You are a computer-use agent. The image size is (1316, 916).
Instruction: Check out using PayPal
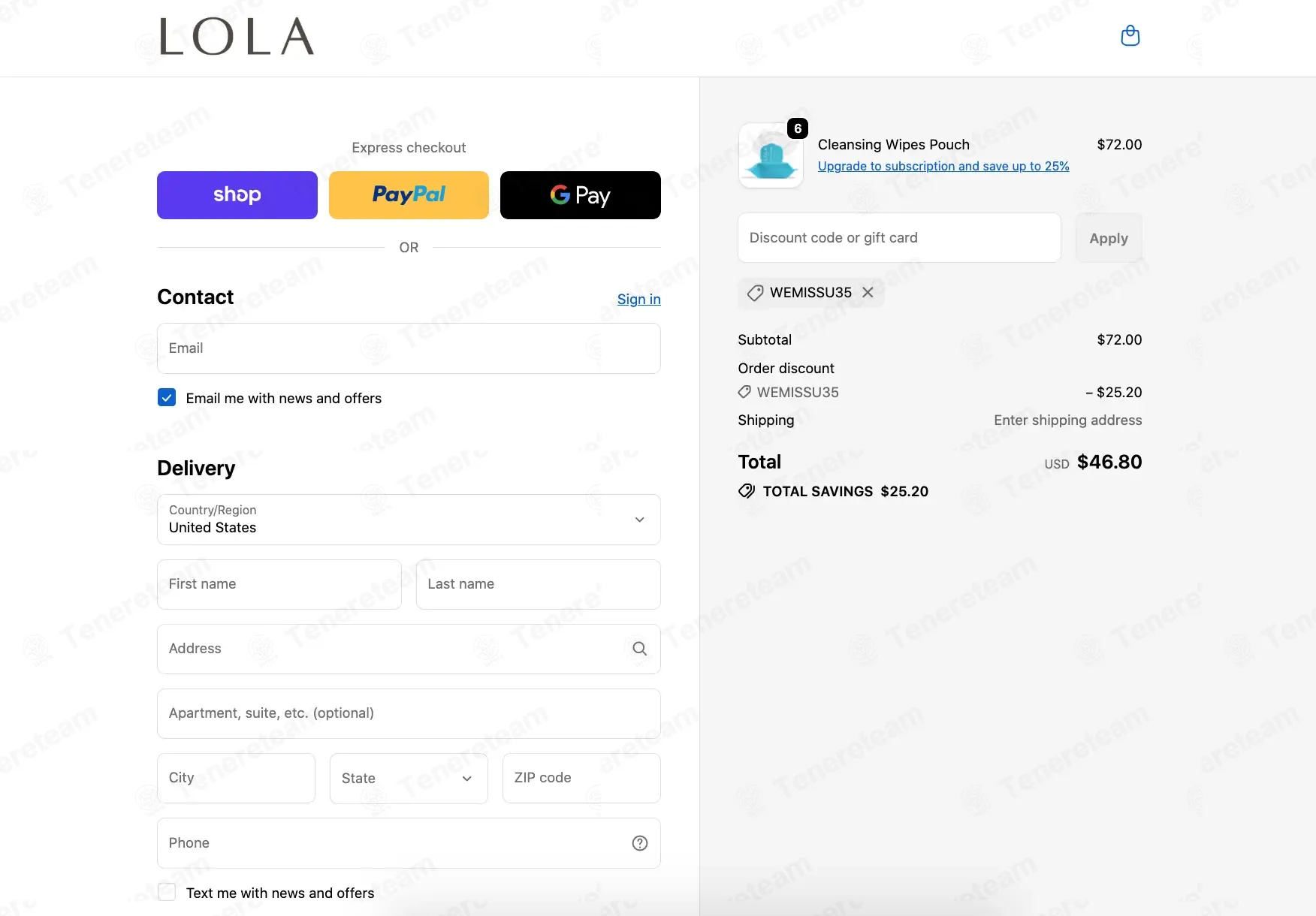tap(409, 195)
